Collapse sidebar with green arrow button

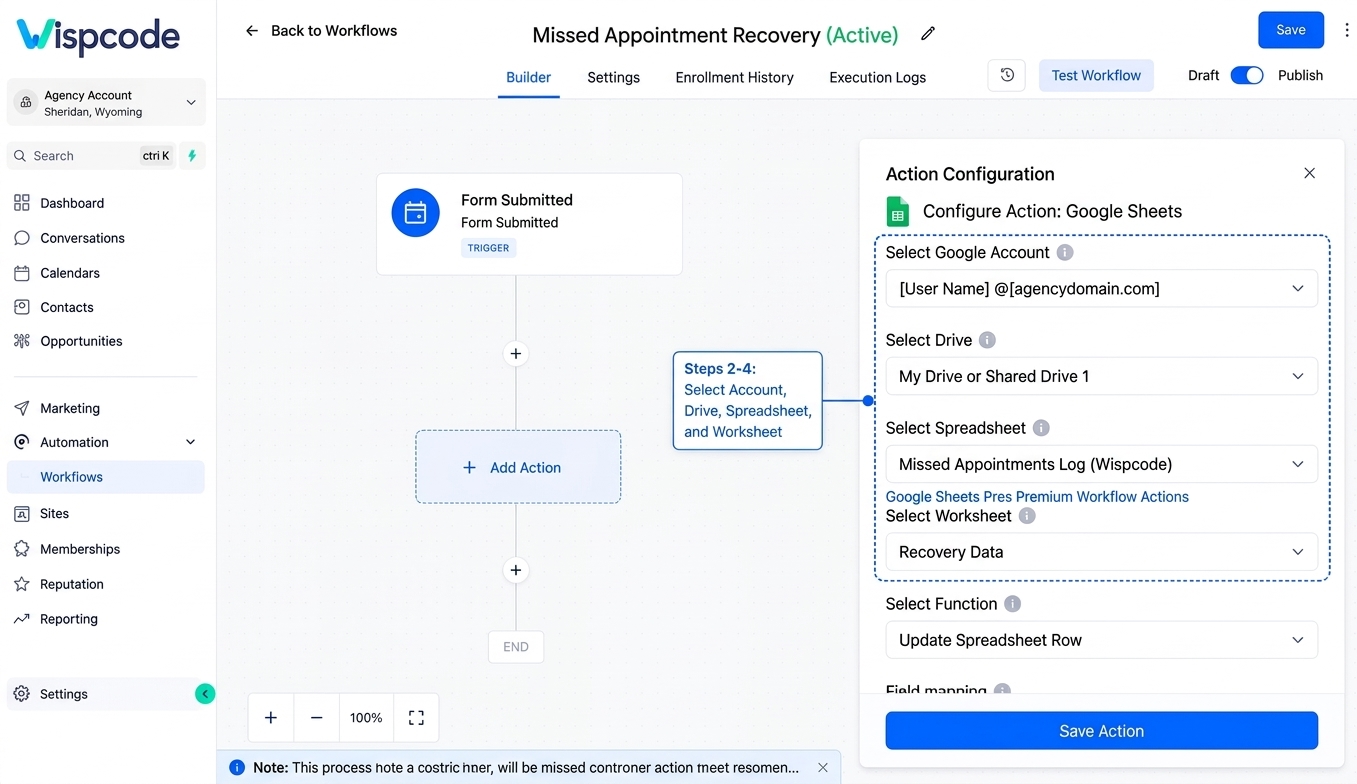[x=205, y=694]
